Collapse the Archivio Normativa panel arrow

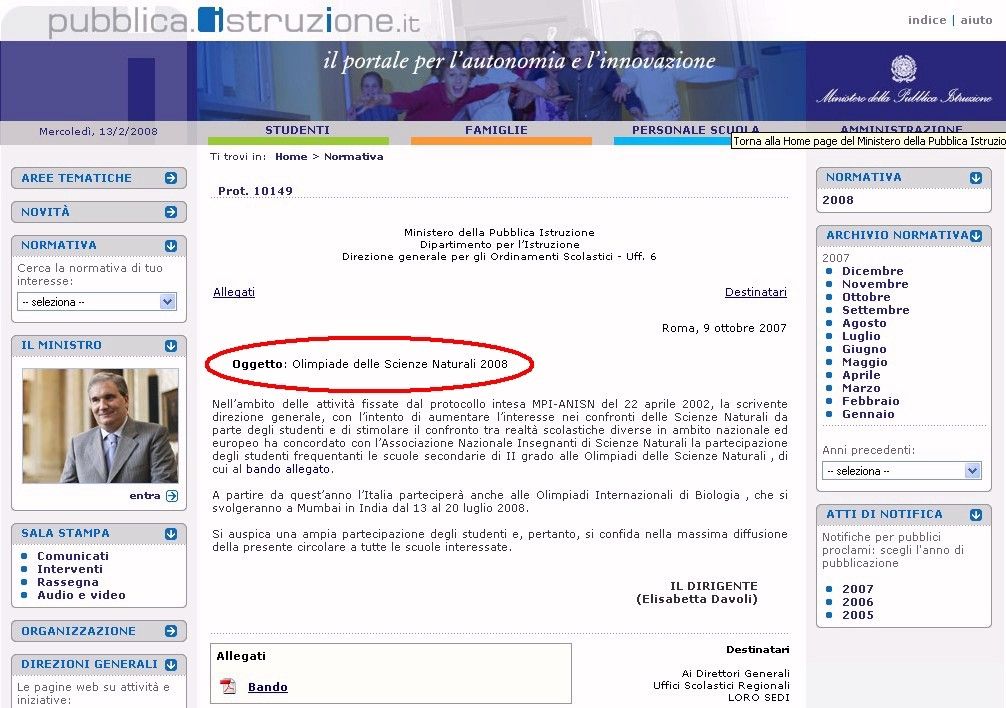tap(976, 236)
